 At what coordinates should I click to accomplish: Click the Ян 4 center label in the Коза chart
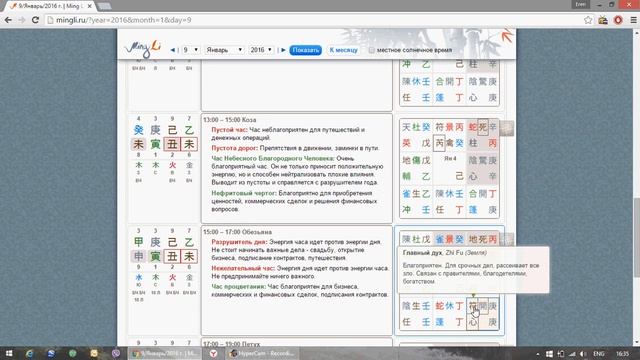[x=450, y=158]
